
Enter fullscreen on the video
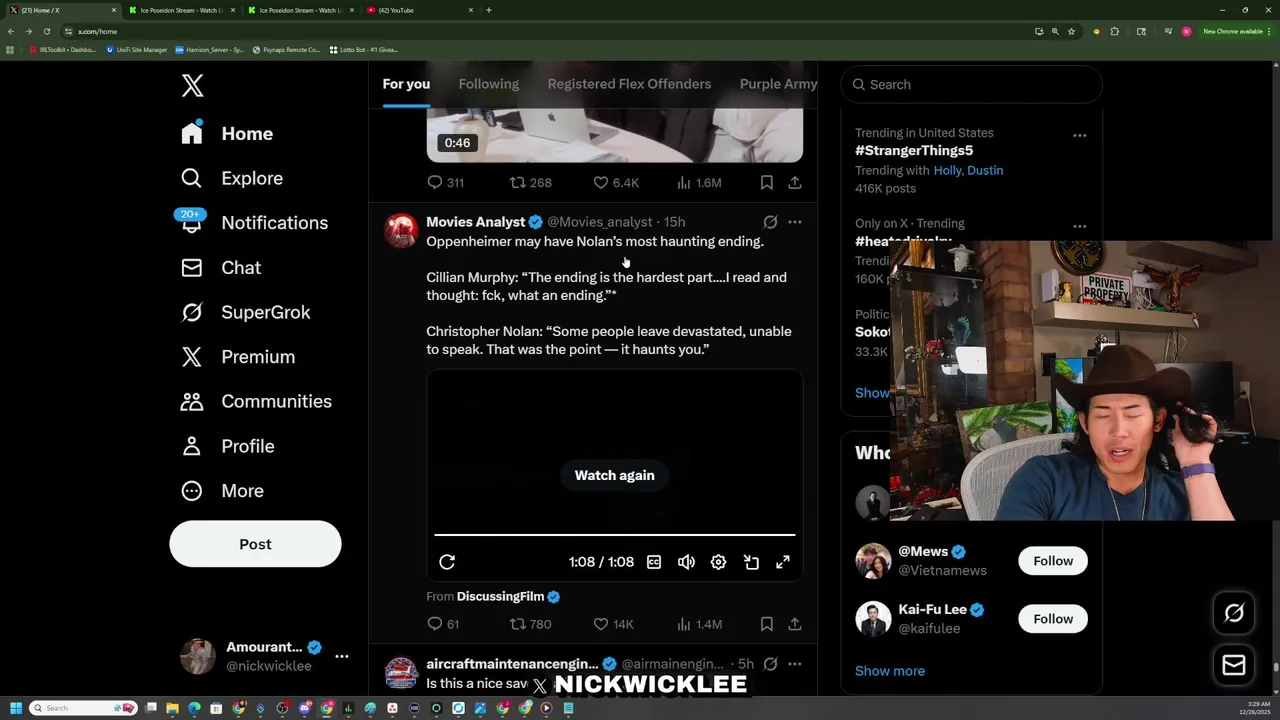[783, 562]
